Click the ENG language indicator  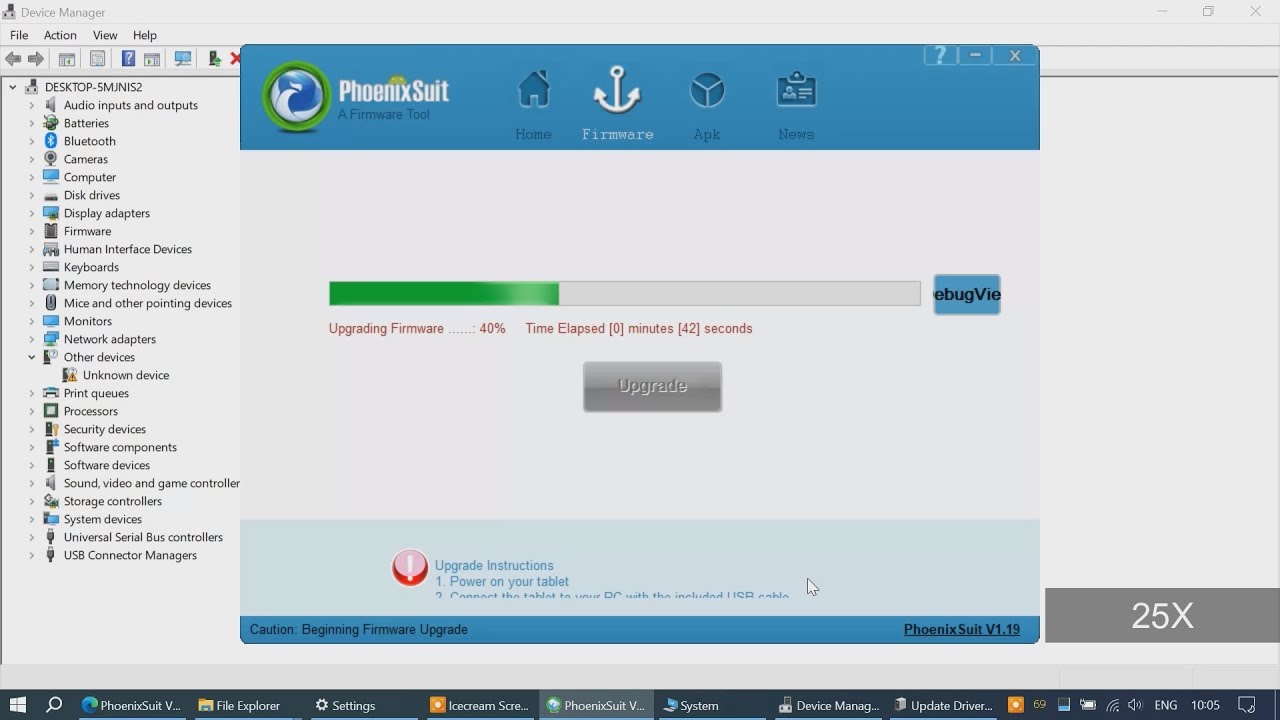1166,705
